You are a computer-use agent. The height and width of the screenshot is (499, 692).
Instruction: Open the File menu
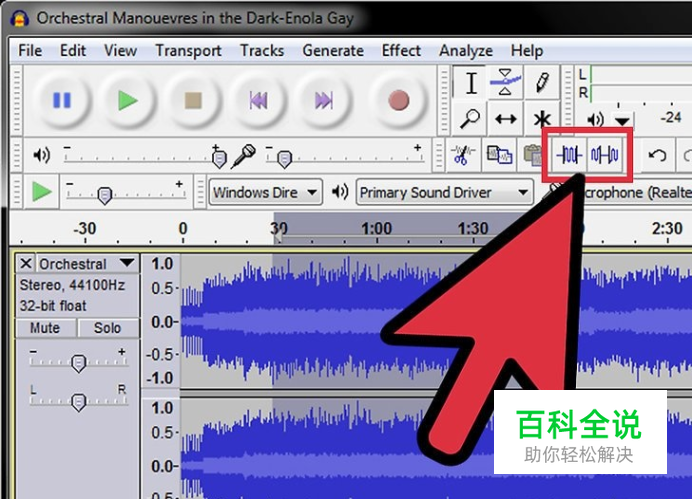[30, 51]
